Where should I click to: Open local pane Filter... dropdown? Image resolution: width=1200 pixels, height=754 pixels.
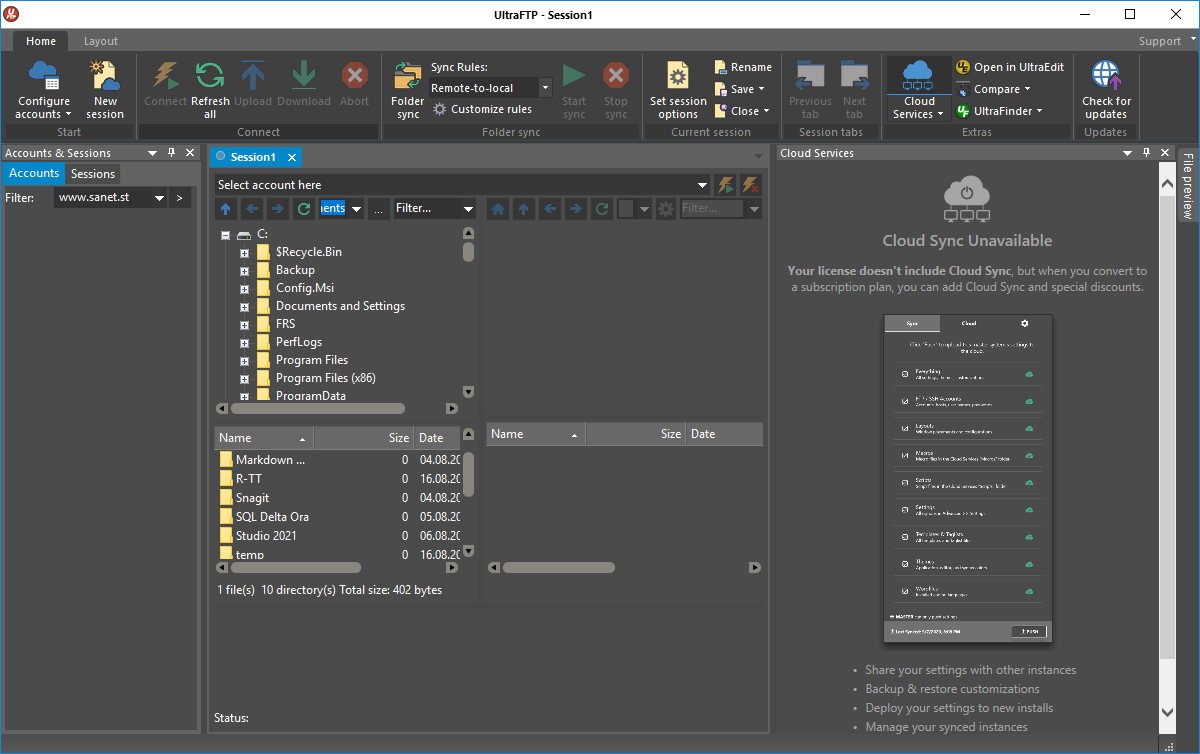(x=468, y=208)
